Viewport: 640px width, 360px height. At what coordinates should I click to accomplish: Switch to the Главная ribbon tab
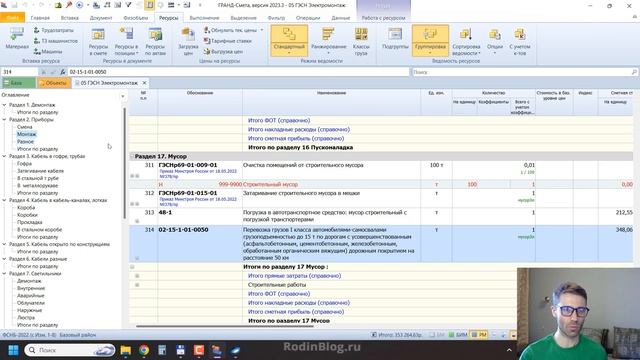tap(40, 18)
